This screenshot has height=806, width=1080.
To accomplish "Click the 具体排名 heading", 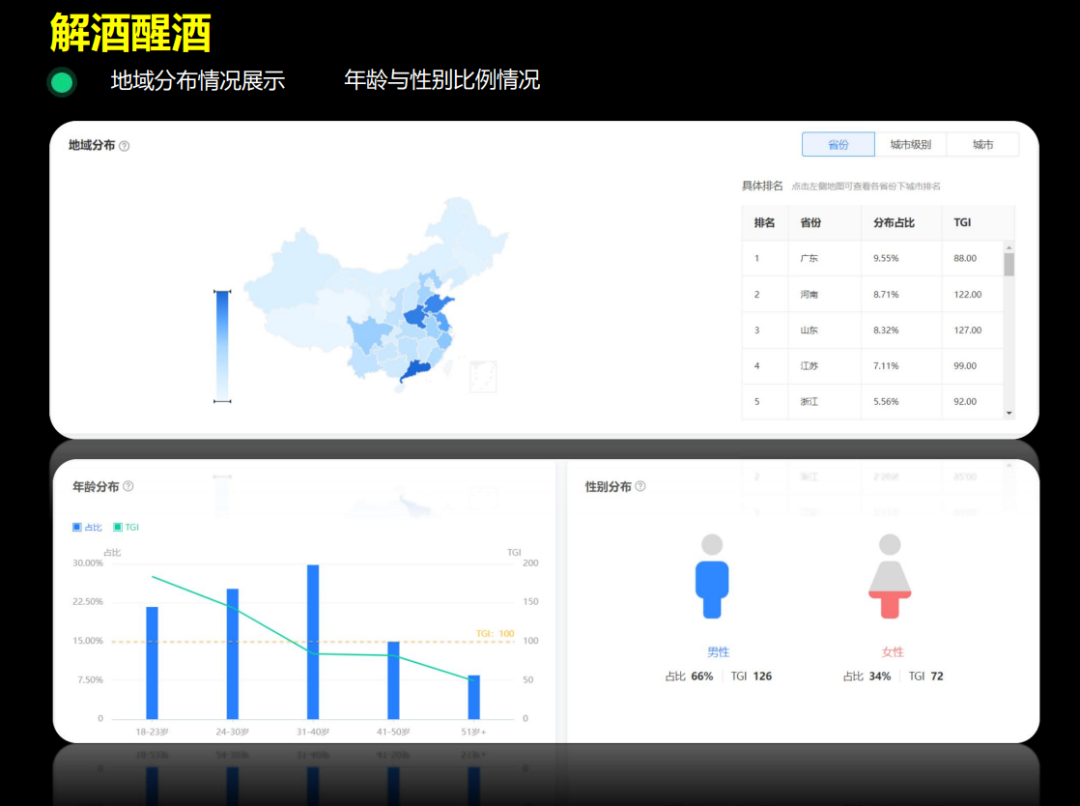I will tap(762, 186).
